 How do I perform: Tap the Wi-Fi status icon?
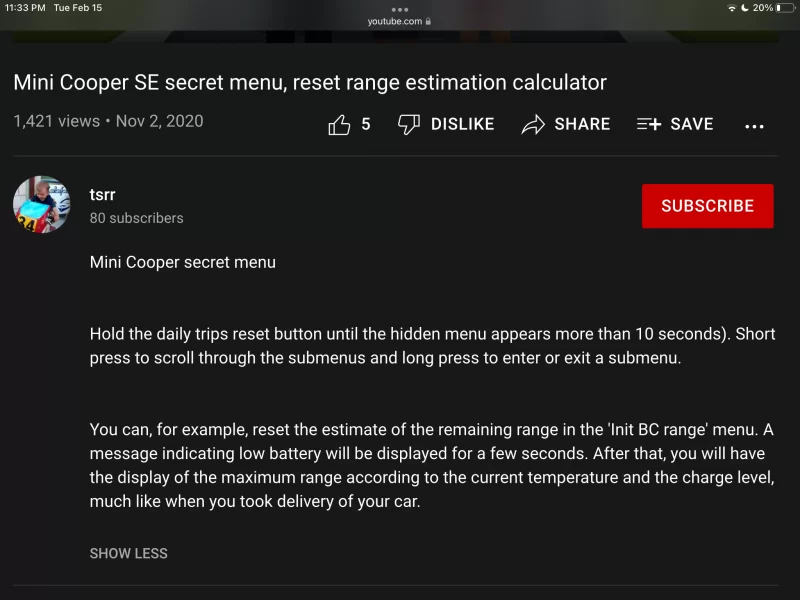(732, 8)
